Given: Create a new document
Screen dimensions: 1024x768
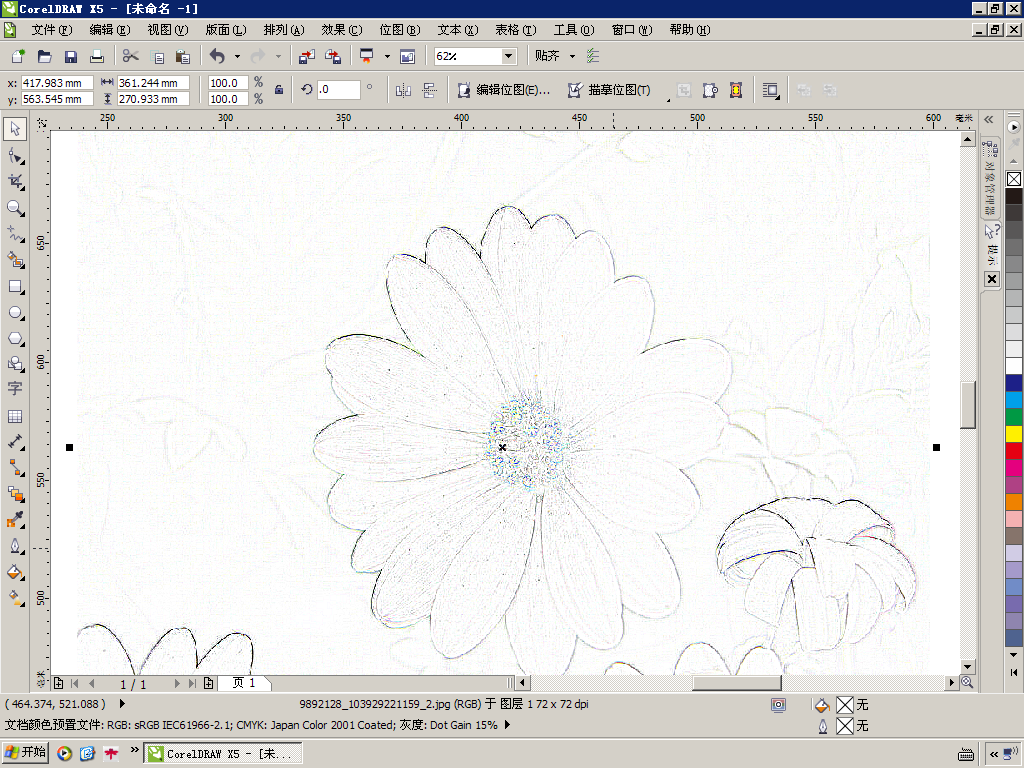Looking at the screenshot, I should [18, 56].
